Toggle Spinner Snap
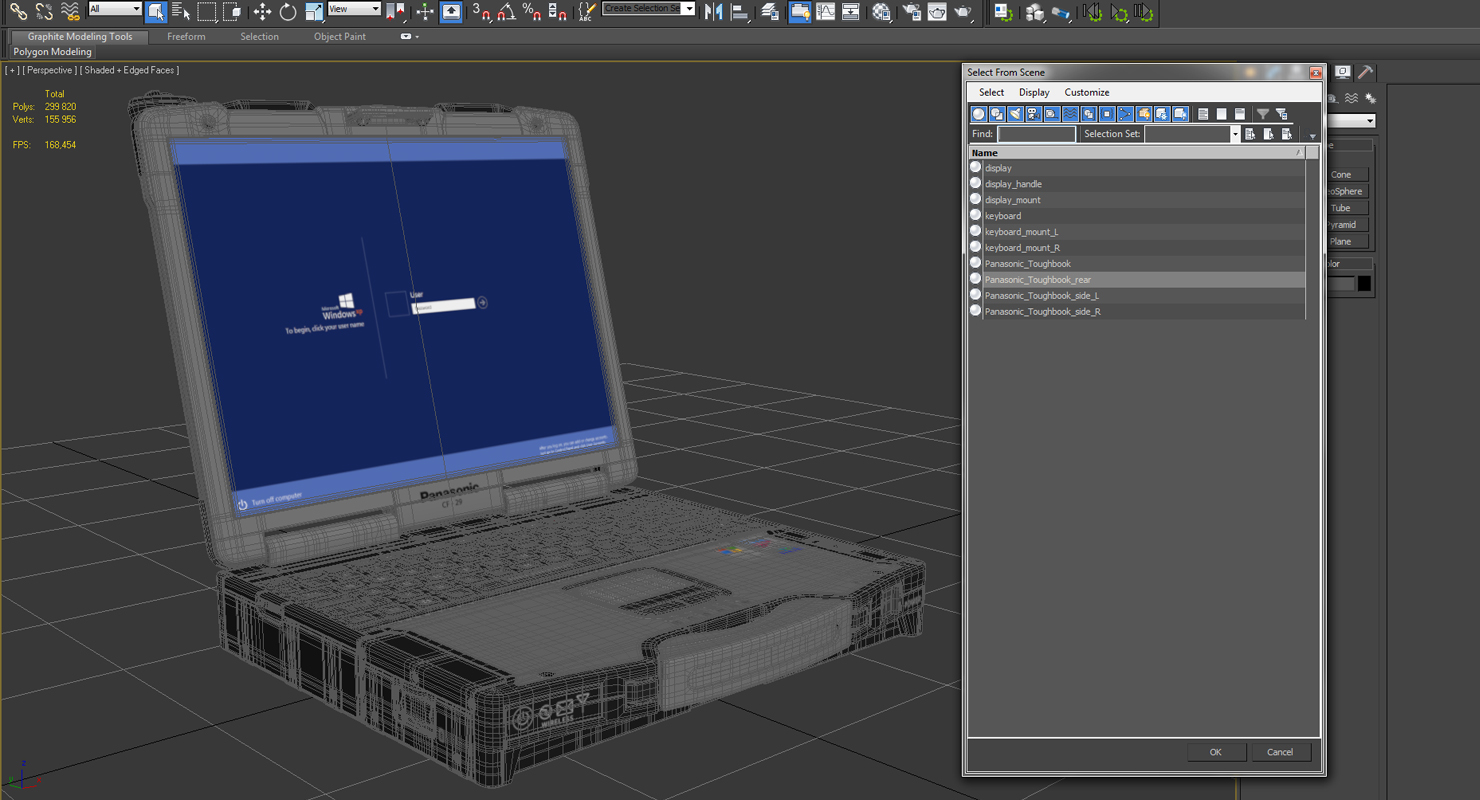The height and width of the screenshot is (800, 1480). click(558, 11)
